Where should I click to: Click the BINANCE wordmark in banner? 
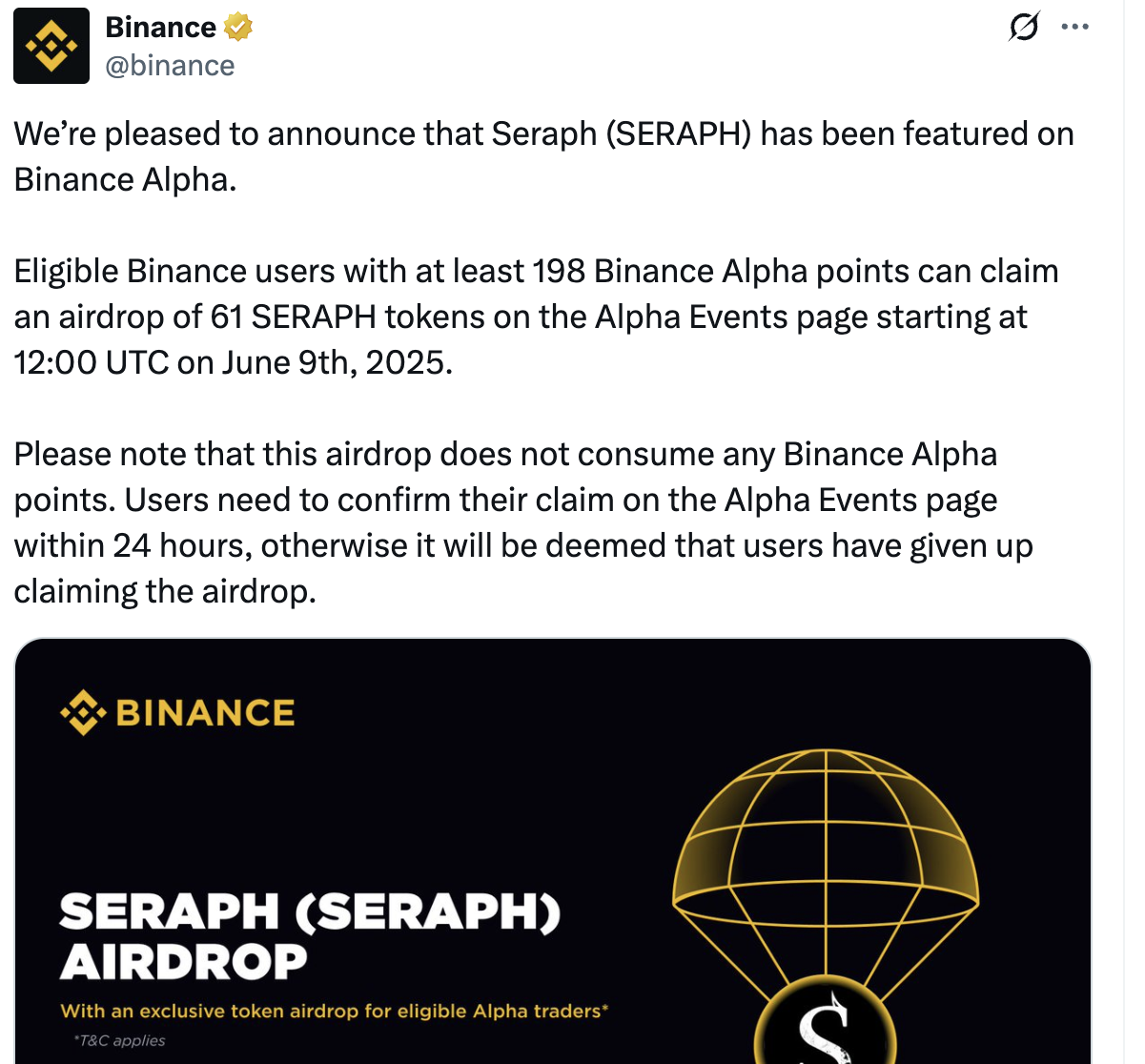[205, 713]
